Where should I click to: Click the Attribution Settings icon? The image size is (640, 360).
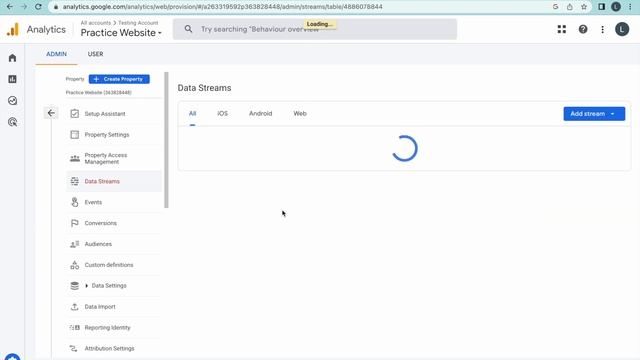(74, 348)
